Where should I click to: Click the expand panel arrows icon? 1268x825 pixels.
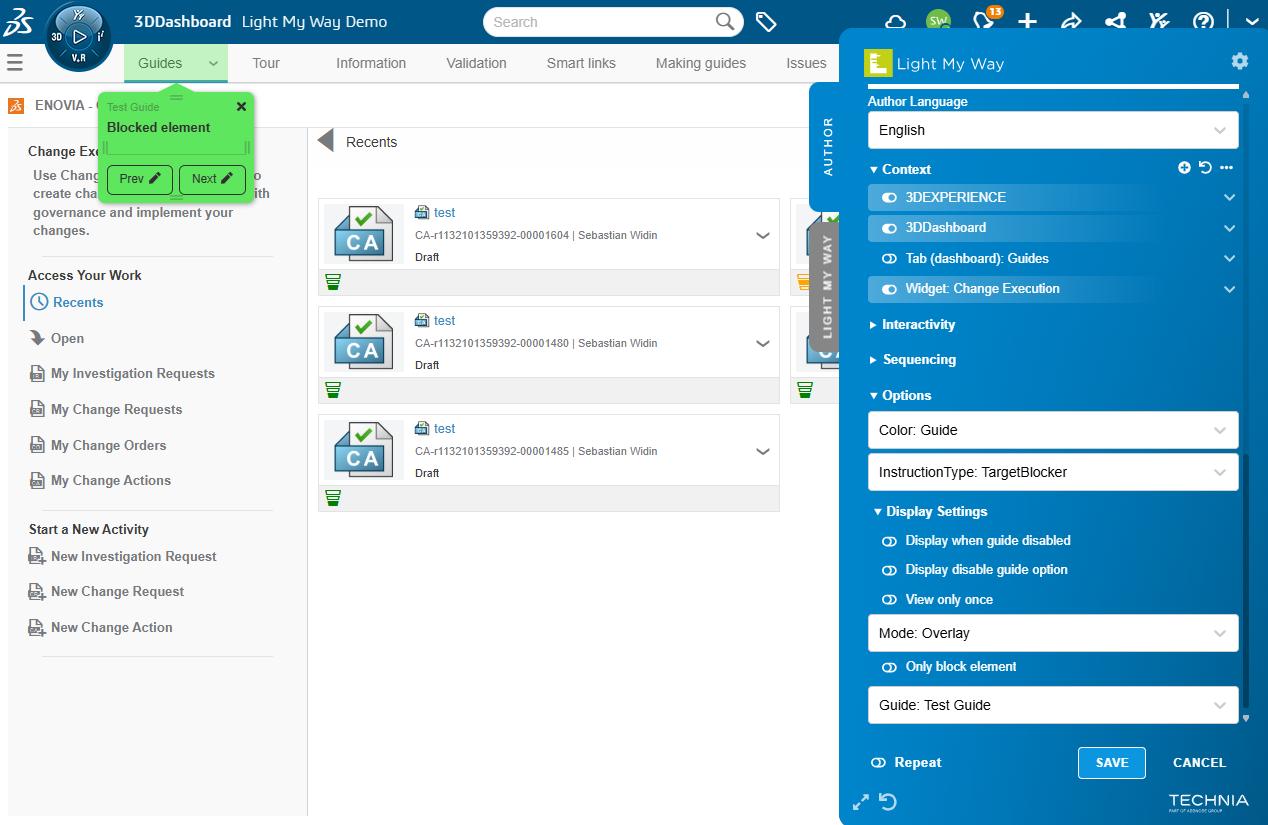pyautogui.click(x=861, y=802)
